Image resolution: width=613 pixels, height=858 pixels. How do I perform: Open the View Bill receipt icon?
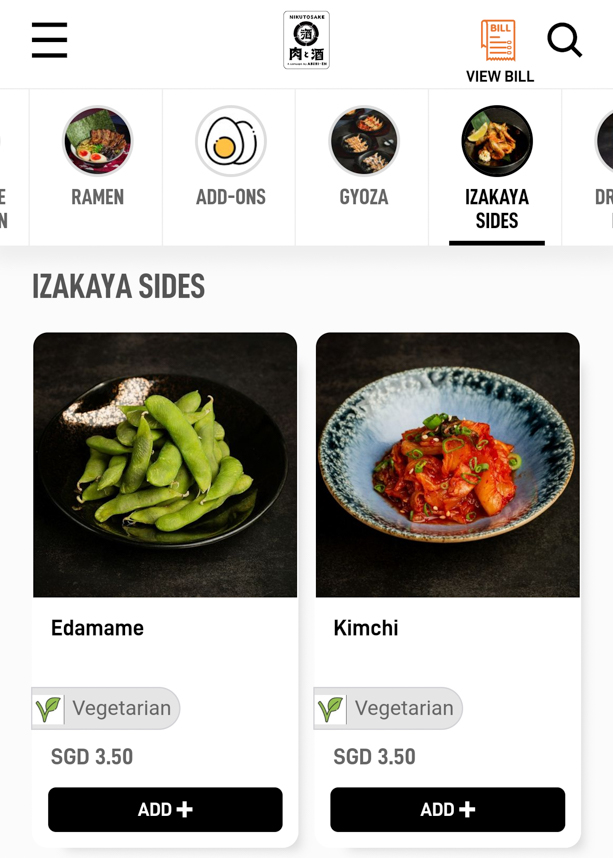point(498,41)
